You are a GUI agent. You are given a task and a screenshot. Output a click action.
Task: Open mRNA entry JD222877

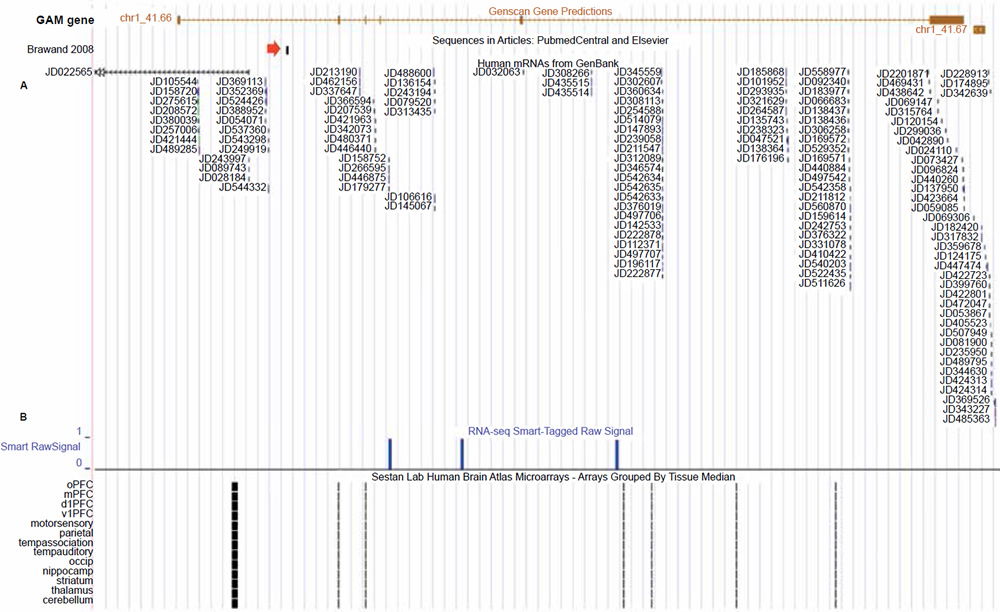pos(637,273)
